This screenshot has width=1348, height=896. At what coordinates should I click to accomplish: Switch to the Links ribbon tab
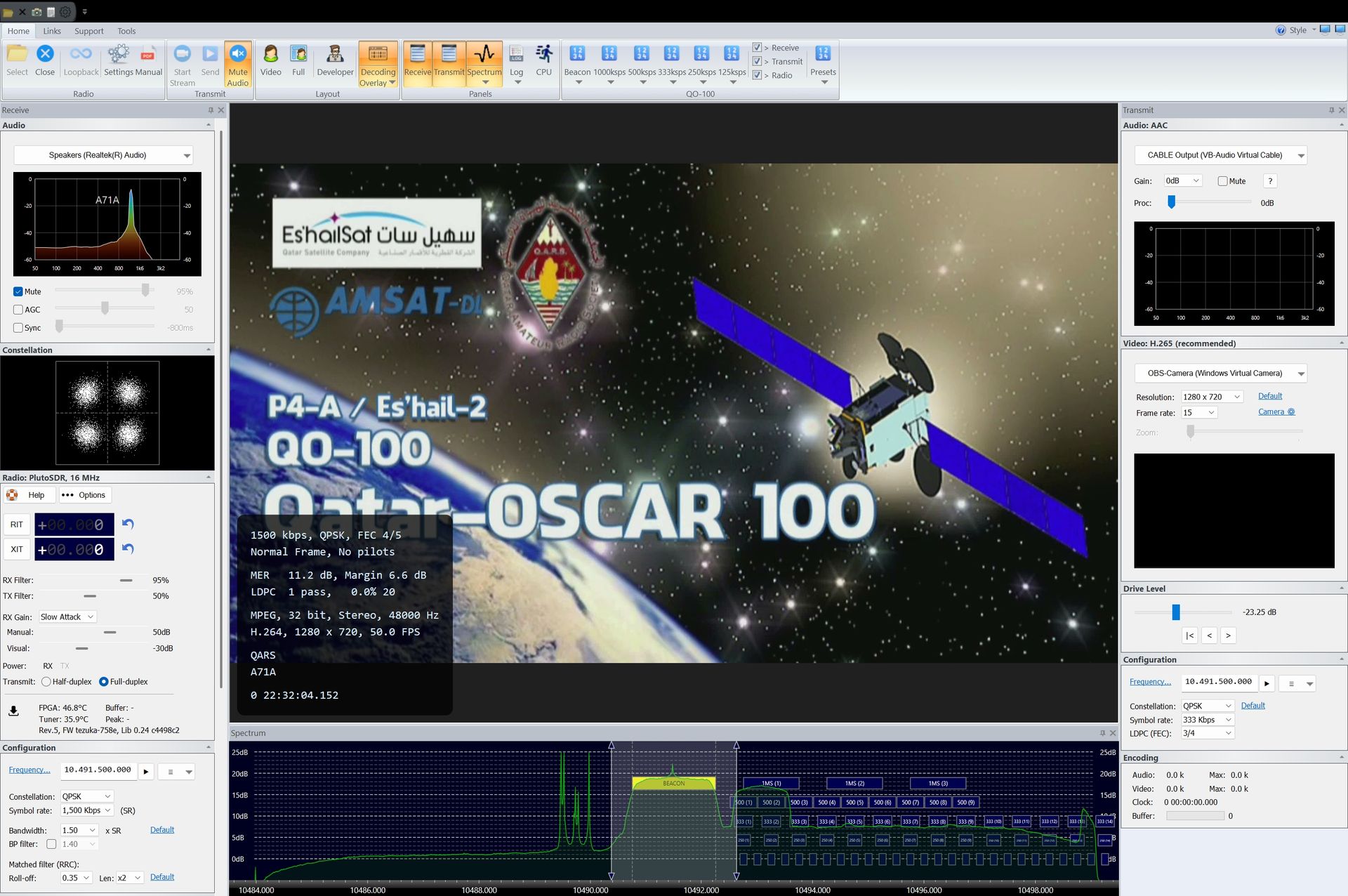pyautogui.click(x=52, y=31)
